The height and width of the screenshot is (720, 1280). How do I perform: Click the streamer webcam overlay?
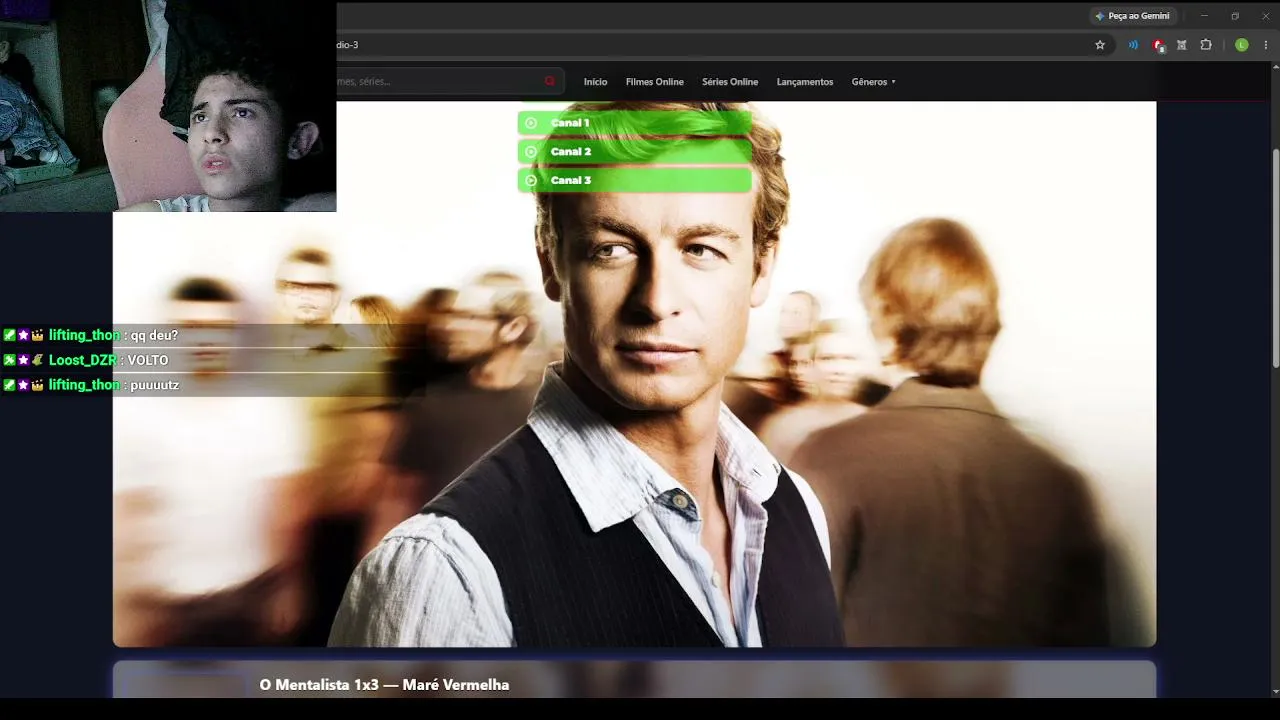168,106
